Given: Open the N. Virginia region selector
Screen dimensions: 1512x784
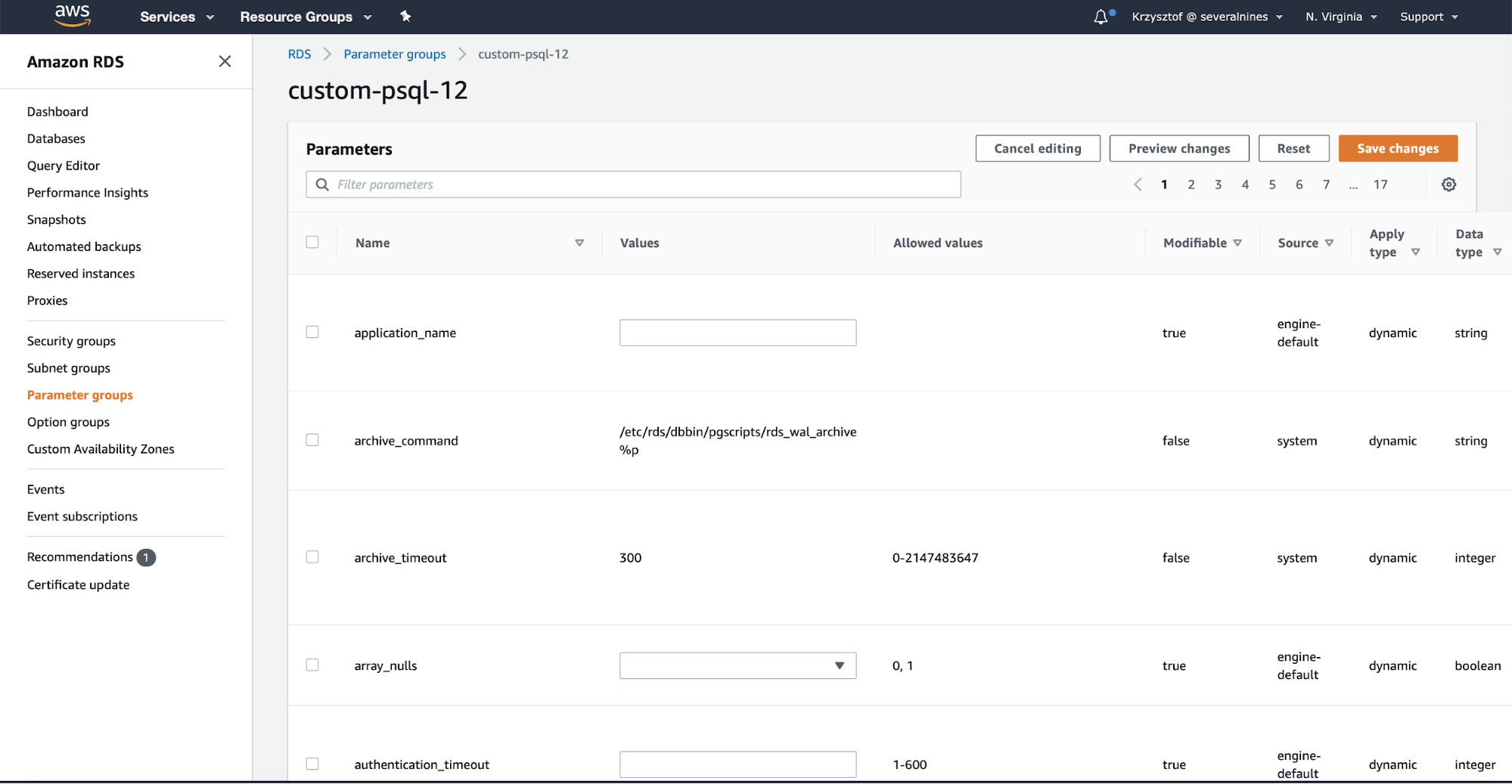Looking at the screenshot, I should click(1341, 17).
